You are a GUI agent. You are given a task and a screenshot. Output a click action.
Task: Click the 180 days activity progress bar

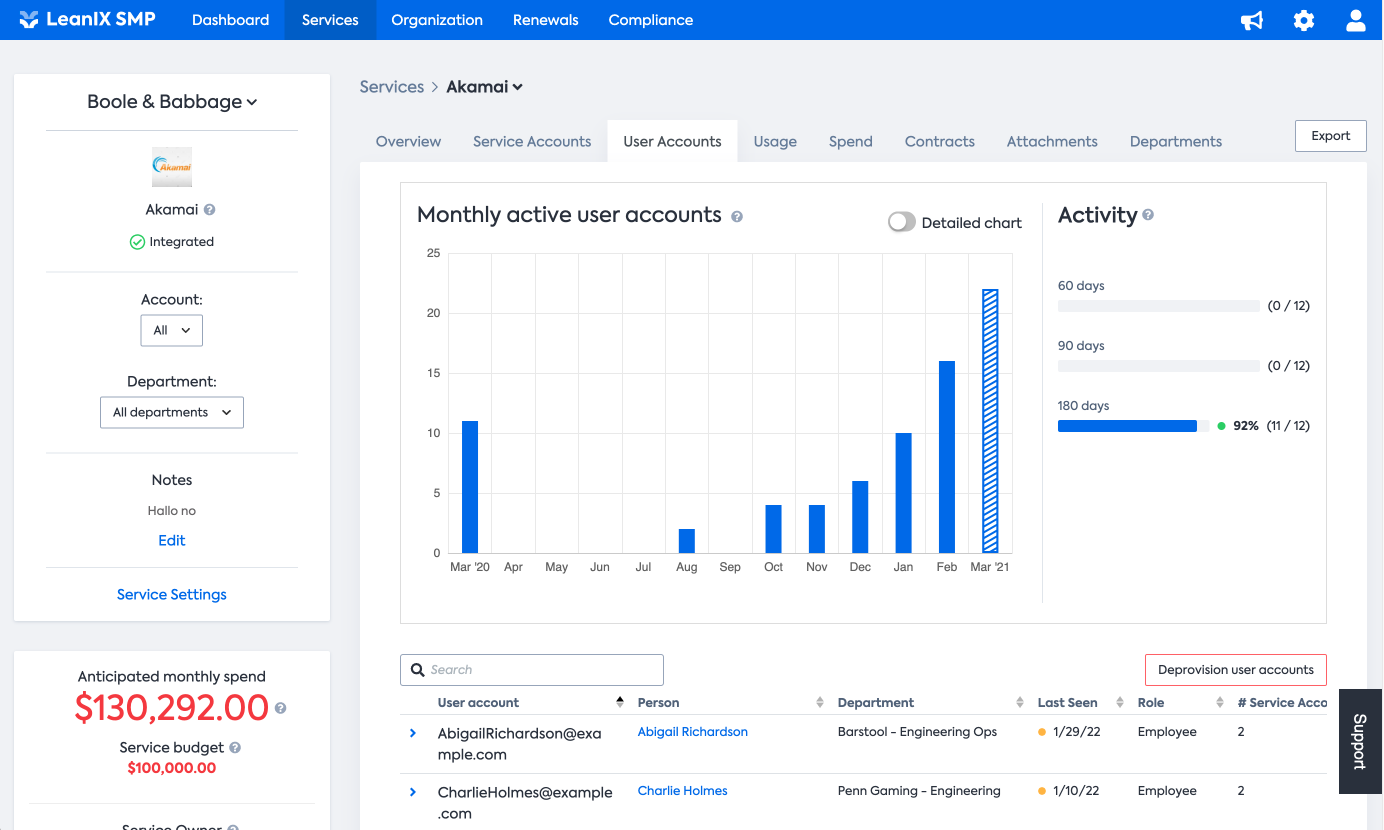click(x=1133, y=426)
